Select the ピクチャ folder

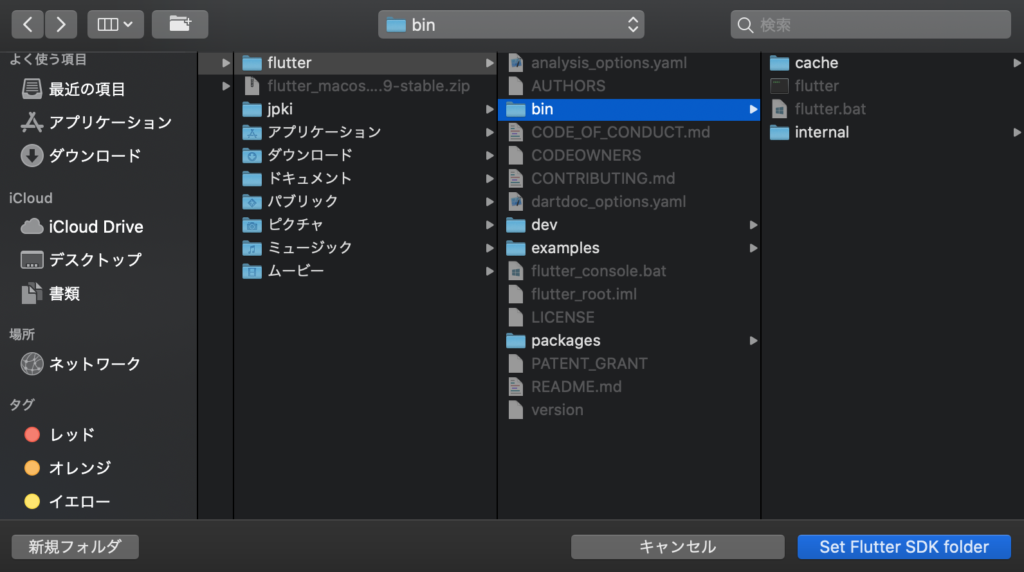click(x=366, y=225)
